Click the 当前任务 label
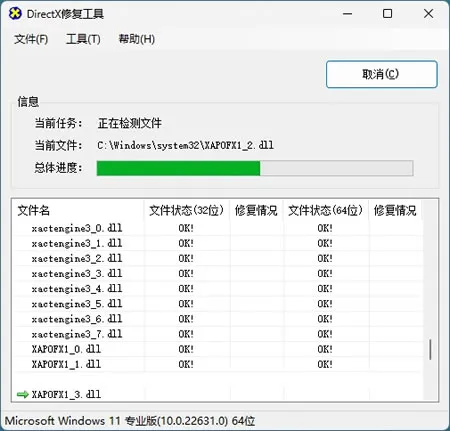 coord(58,123)
